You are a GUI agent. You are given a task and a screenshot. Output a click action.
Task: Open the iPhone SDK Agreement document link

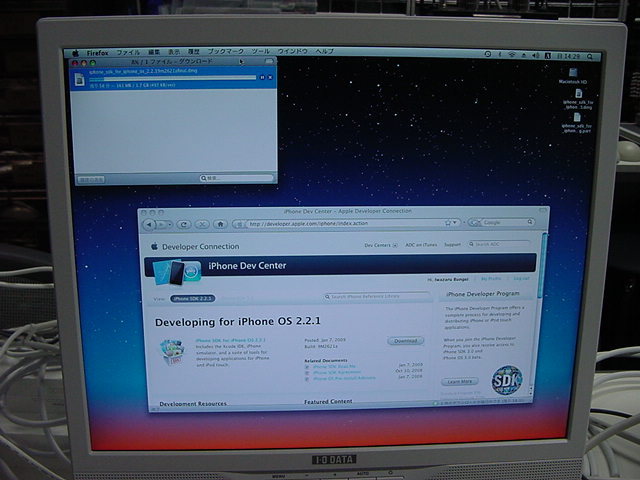(x=337, y=372)
